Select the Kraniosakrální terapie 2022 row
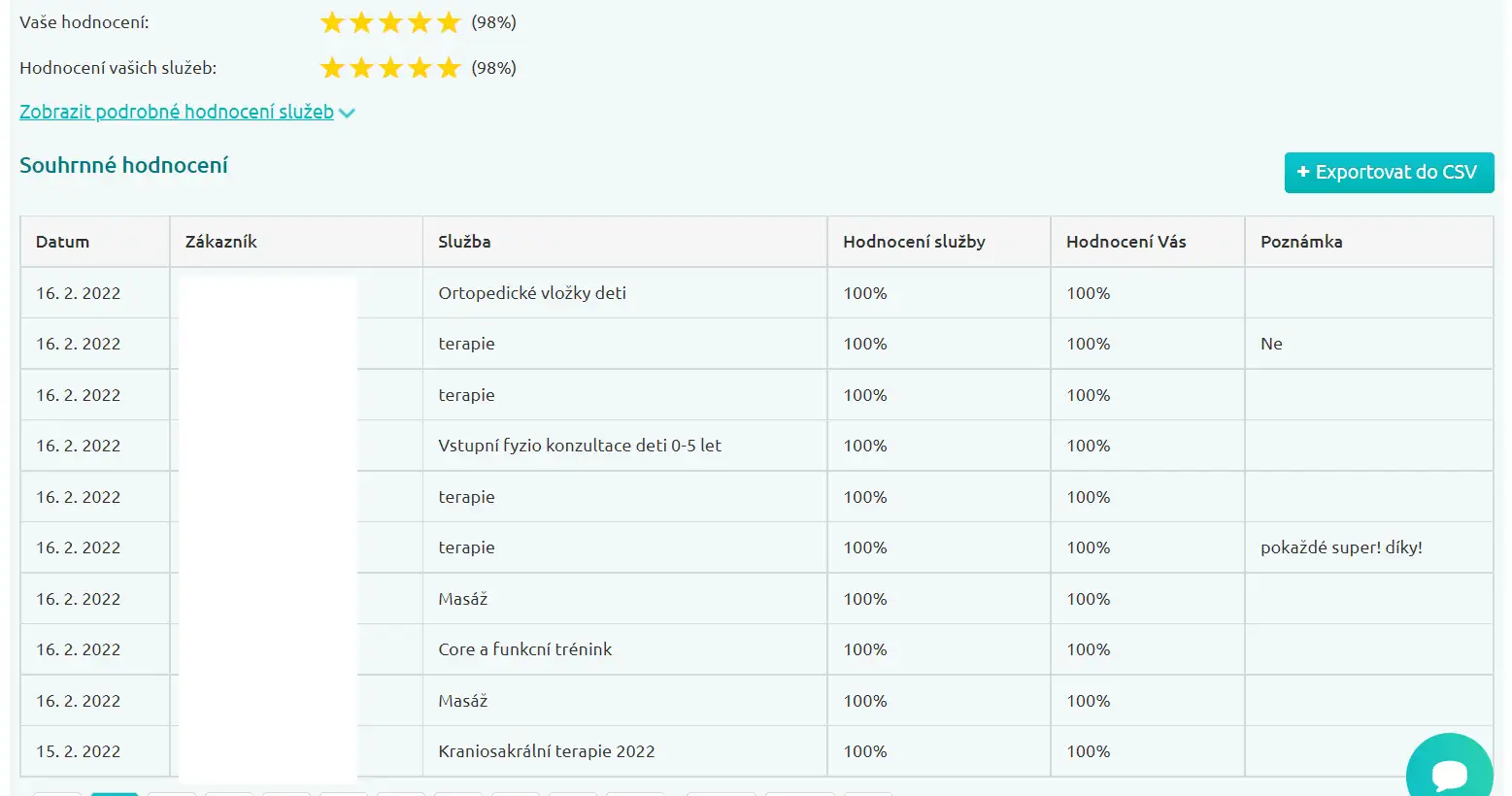 tap(756, 751)
